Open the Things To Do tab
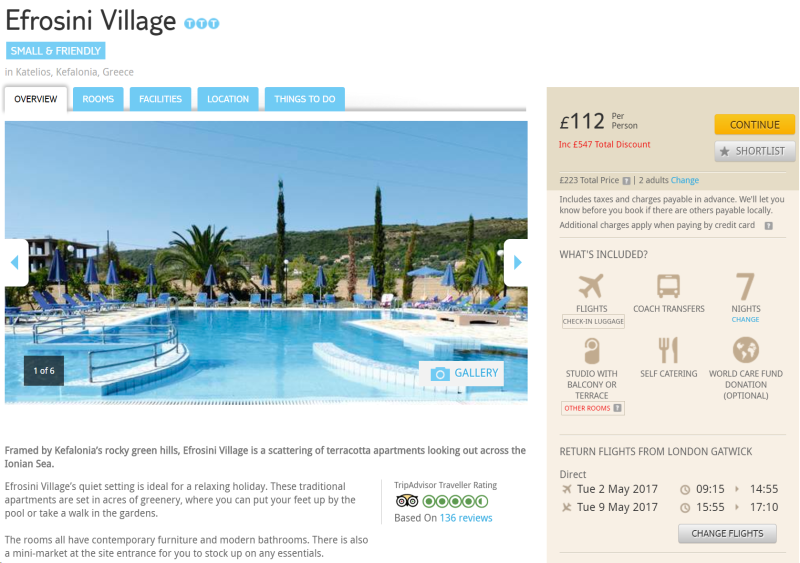The width and height of the screenshot is (800, 563). coord(305,99)
